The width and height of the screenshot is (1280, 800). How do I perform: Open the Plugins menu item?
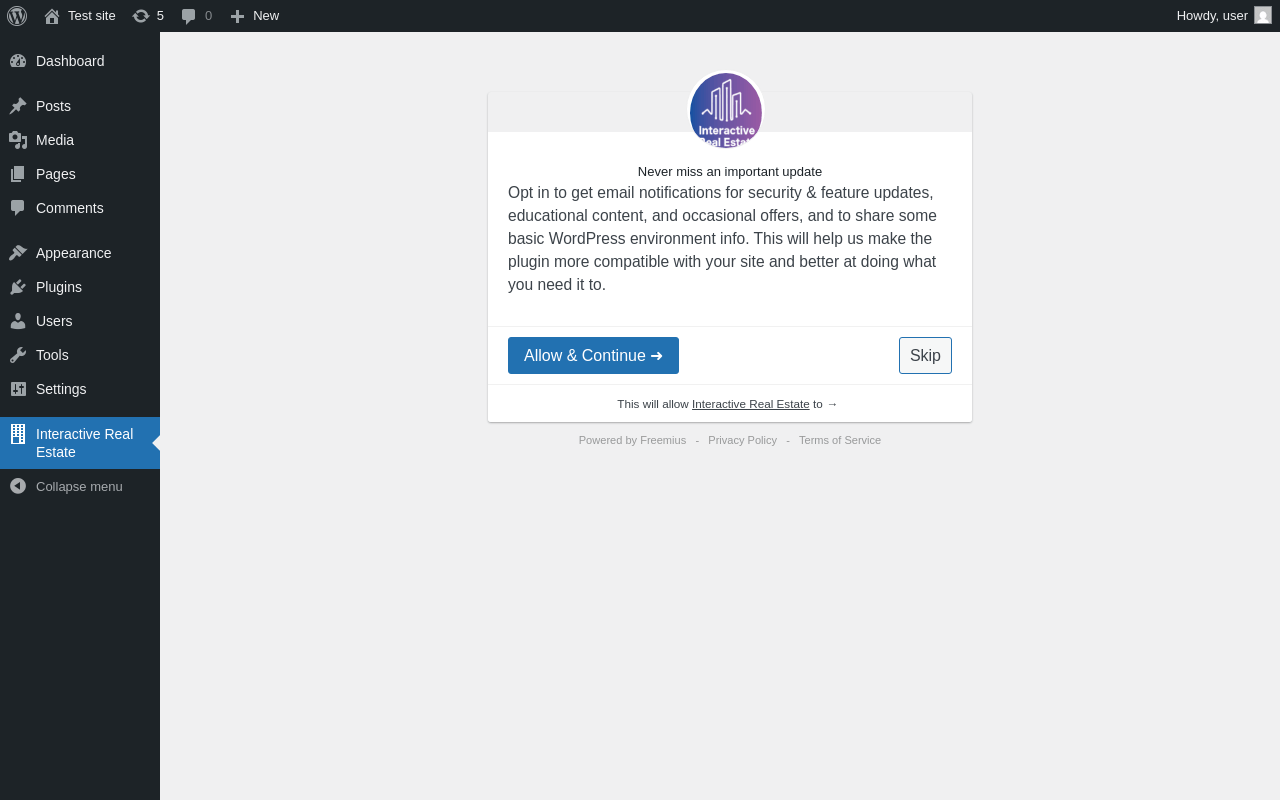[x=80, y=287]
